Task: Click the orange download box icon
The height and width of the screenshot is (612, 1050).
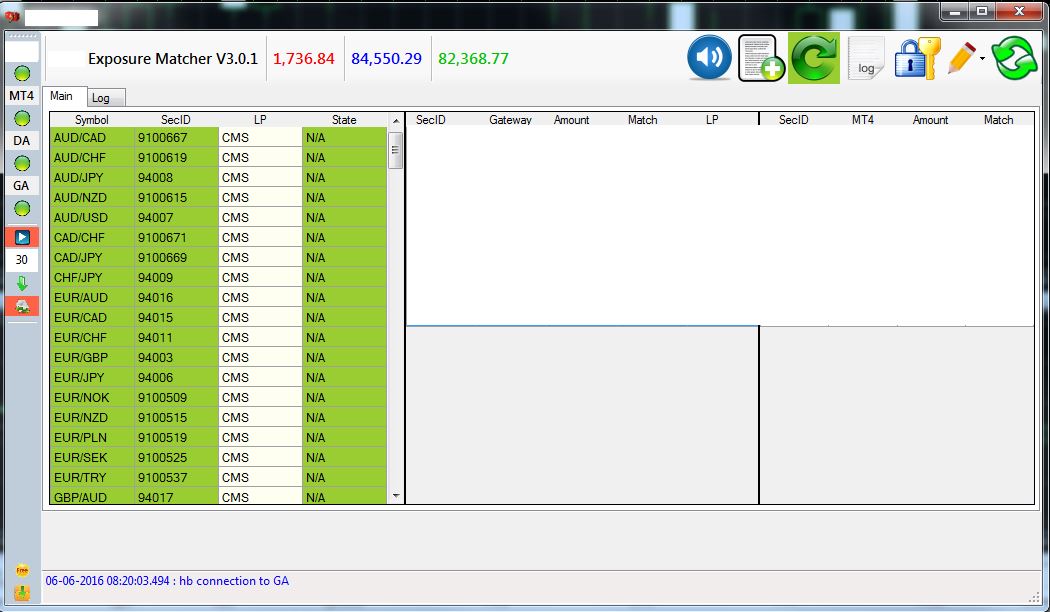Action: point(22,593)
